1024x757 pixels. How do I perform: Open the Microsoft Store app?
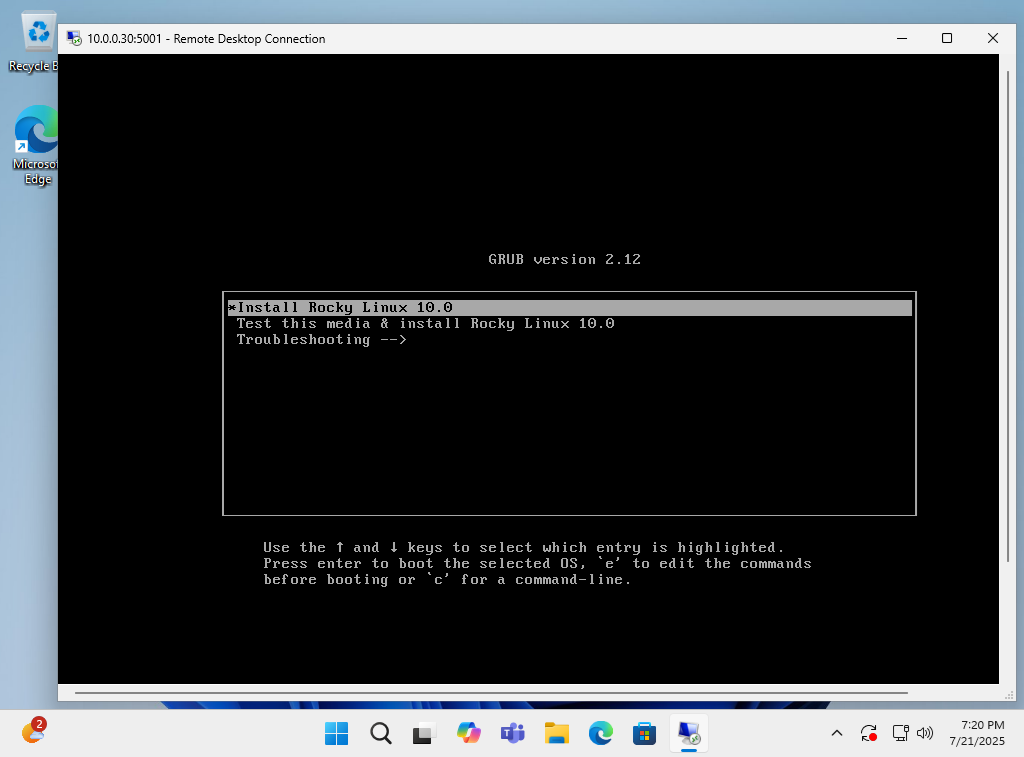click(x=644, y=733)
